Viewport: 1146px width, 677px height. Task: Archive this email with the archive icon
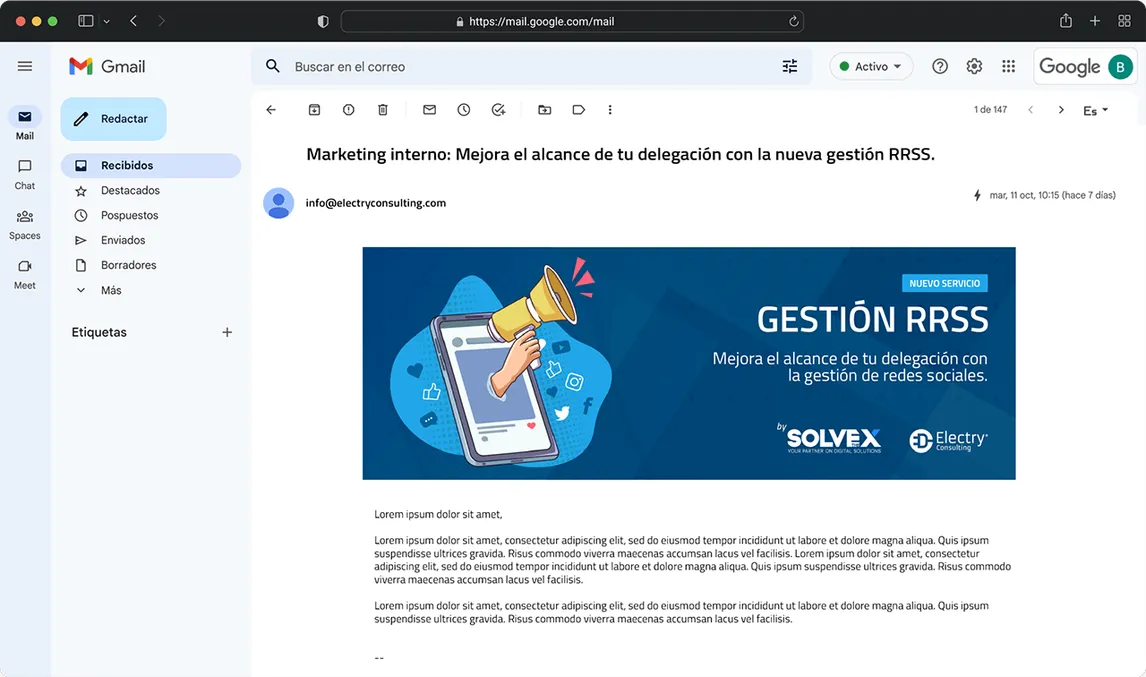pyautogui.click(x=314, y=110)
